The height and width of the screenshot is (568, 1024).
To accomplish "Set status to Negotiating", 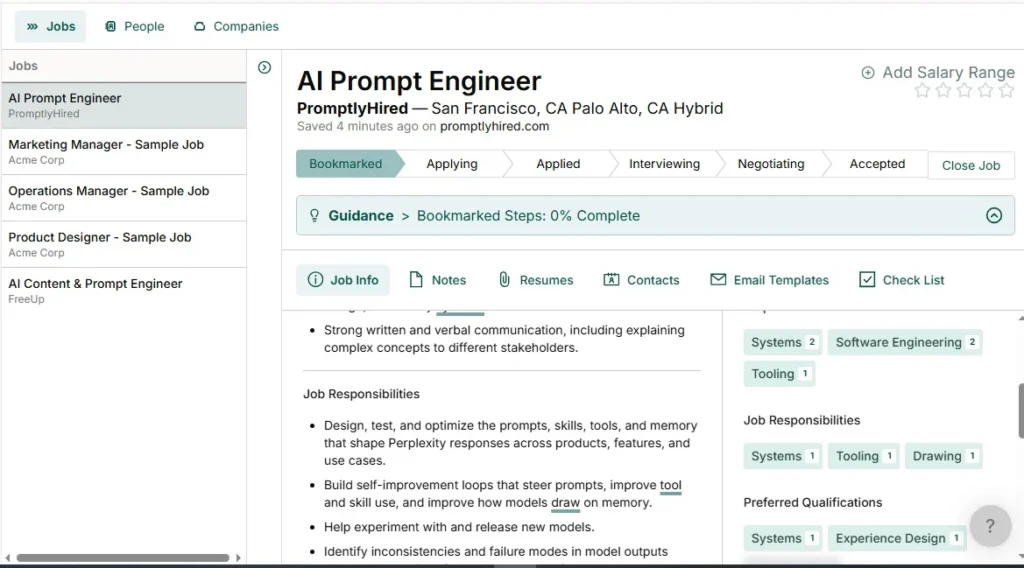I will [x=771, y=164].
